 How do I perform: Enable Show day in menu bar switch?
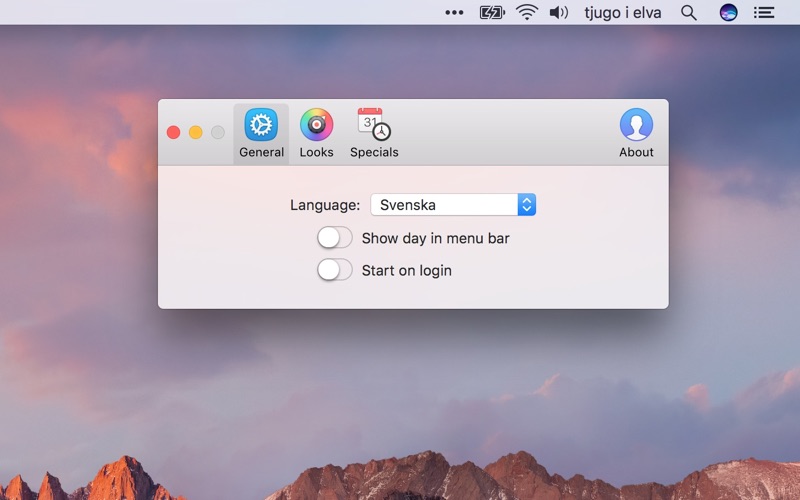(335, 238)
